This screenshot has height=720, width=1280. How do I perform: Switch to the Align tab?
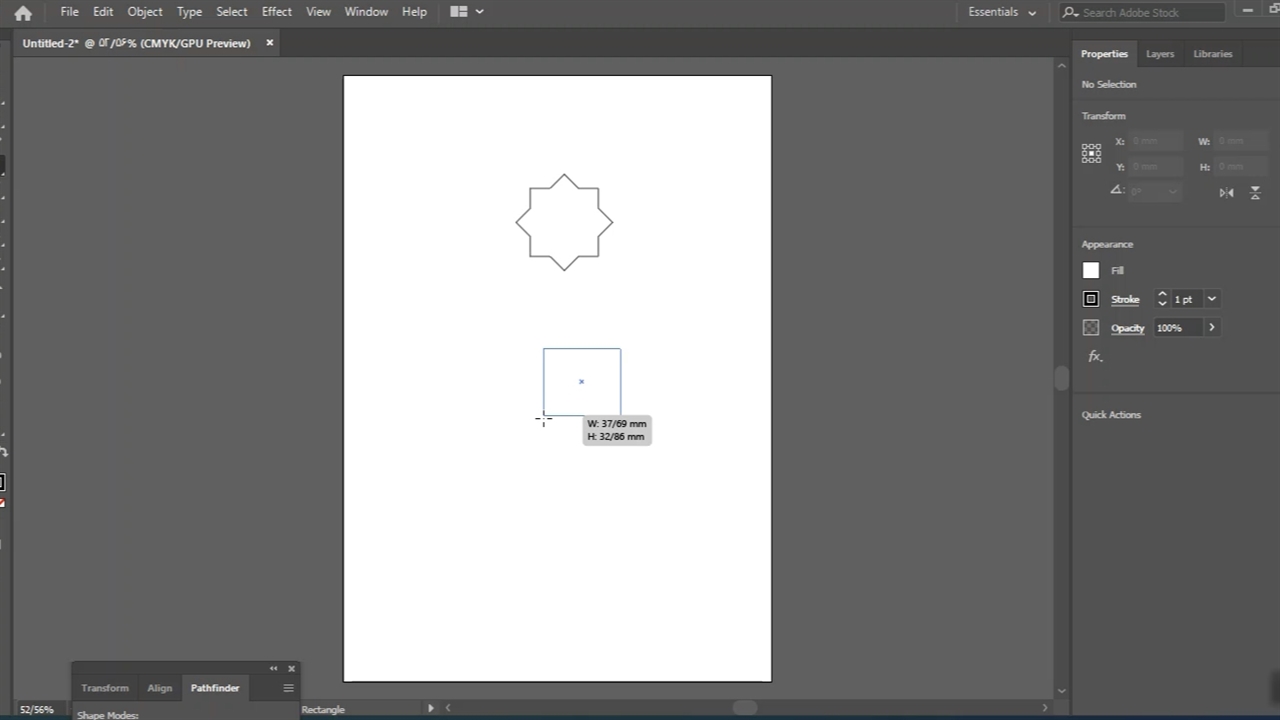[x=160, y=688]
